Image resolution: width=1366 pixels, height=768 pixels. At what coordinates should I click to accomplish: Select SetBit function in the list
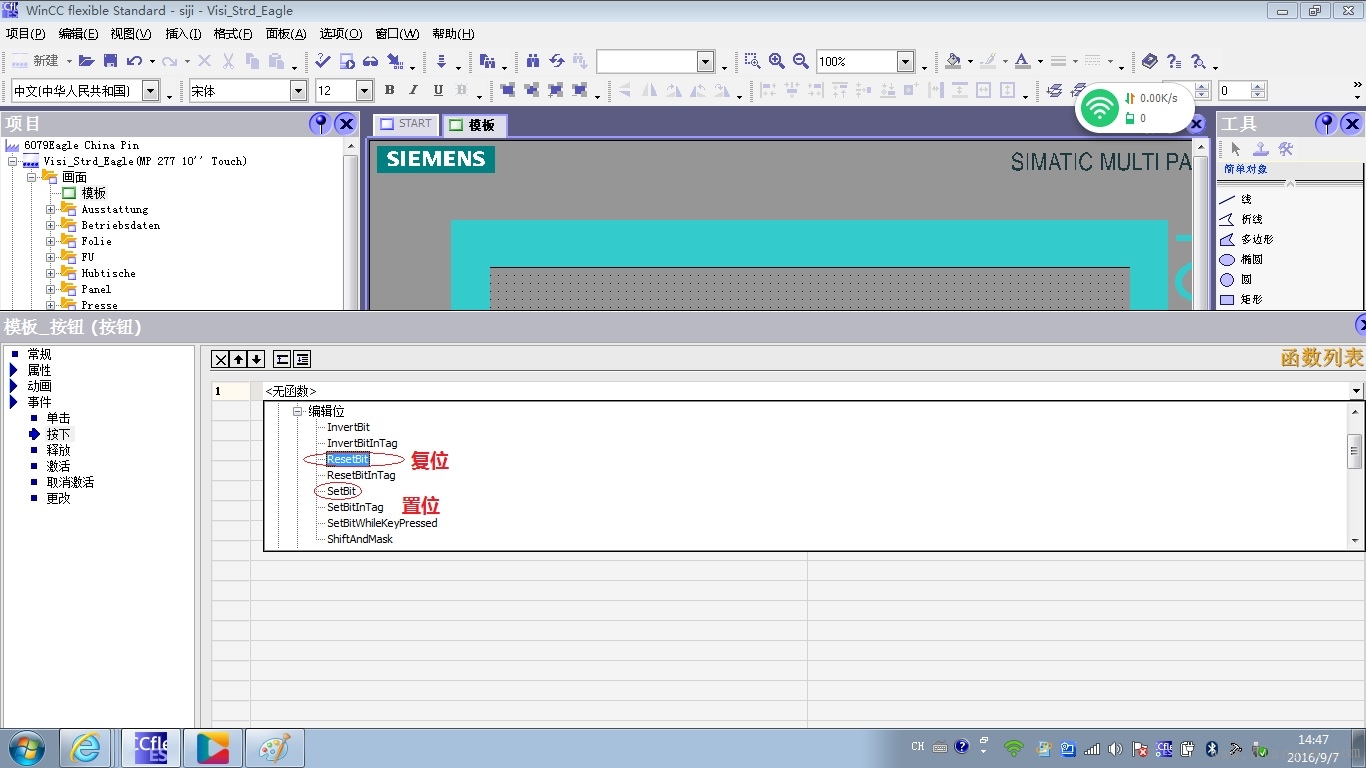(342, 491)
